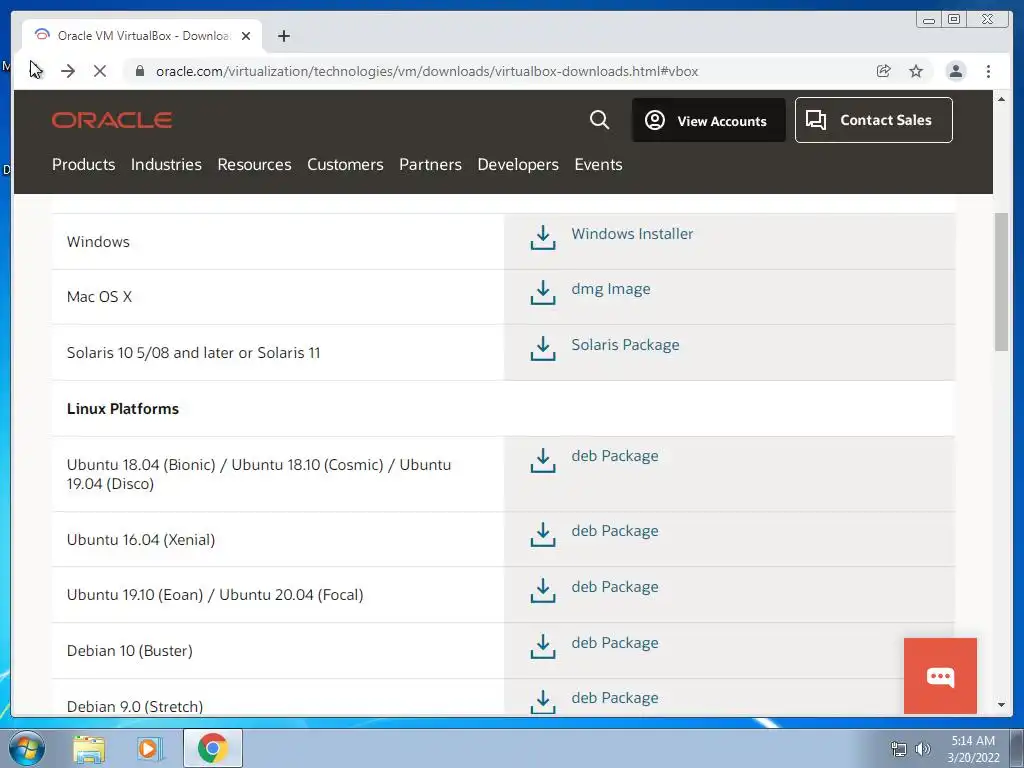The width and height of the screenshot is (1024, 768).
Task: Click the Chrome taskbar icon
Action: (212, 748)
